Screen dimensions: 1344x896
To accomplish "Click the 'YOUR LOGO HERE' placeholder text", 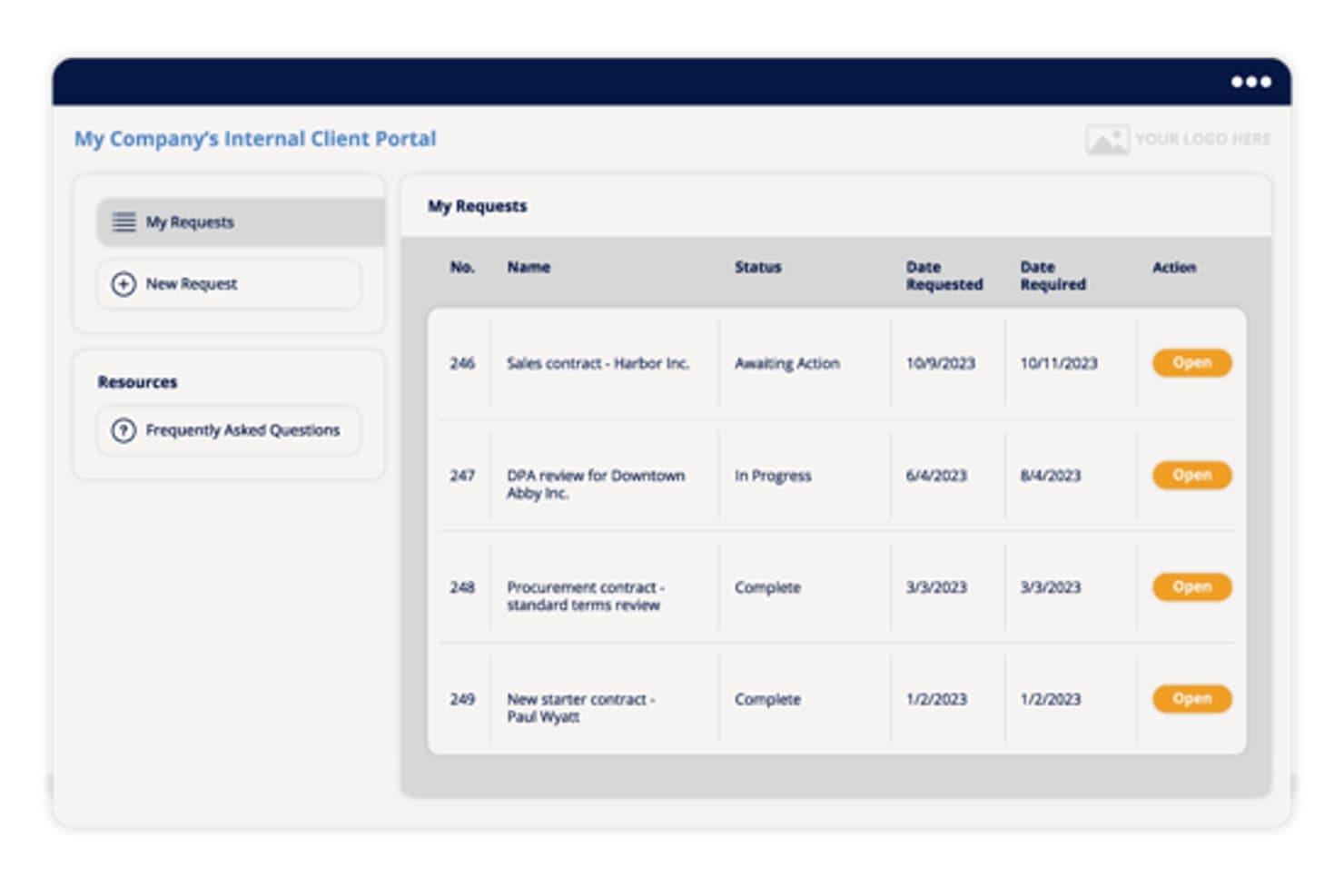I will tap(1203, 139).
